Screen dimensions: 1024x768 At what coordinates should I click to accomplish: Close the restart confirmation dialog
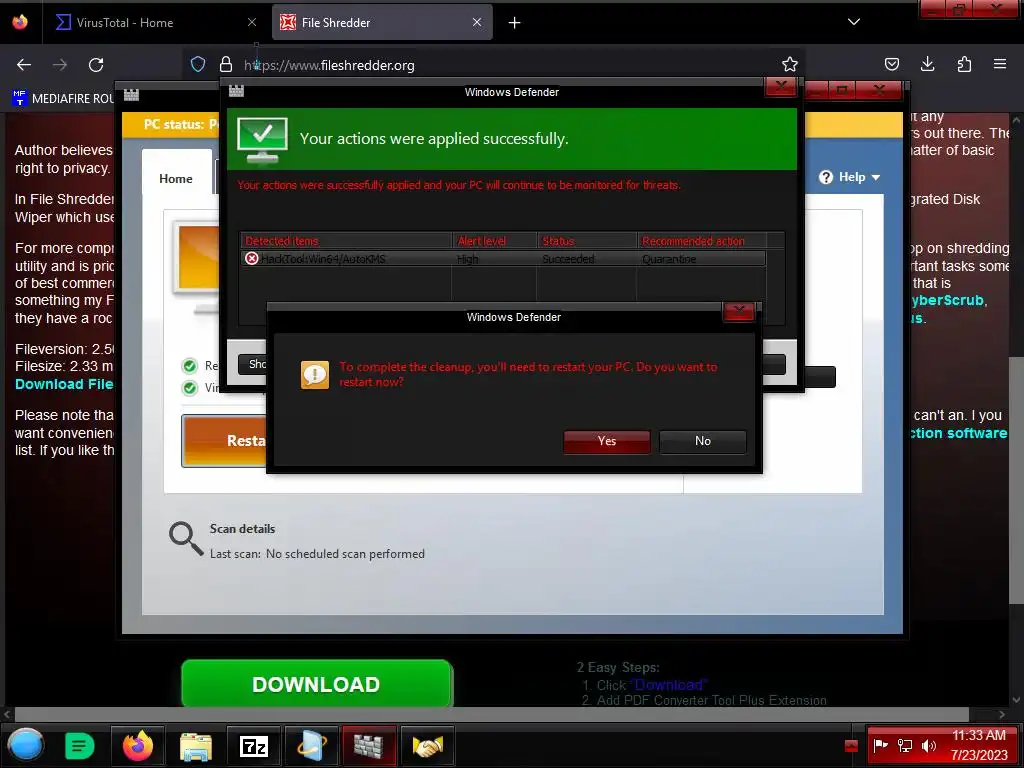point(739,312)
